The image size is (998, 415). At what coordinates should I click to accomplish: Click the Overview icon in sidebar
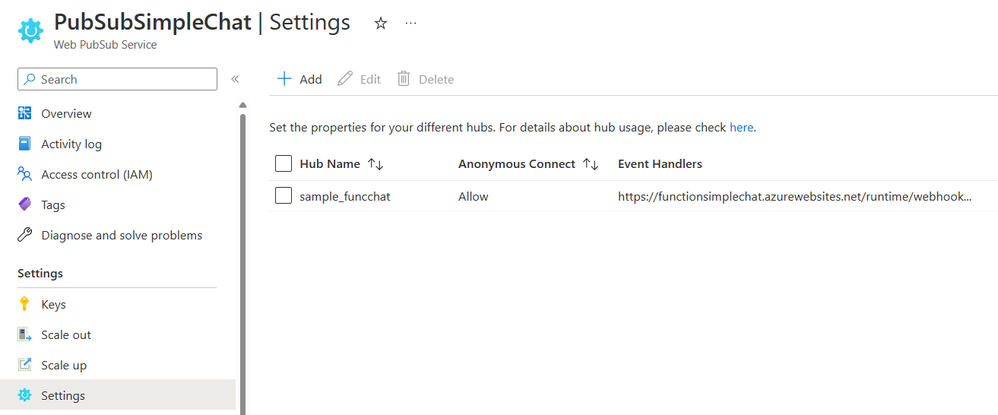(25, 113)
